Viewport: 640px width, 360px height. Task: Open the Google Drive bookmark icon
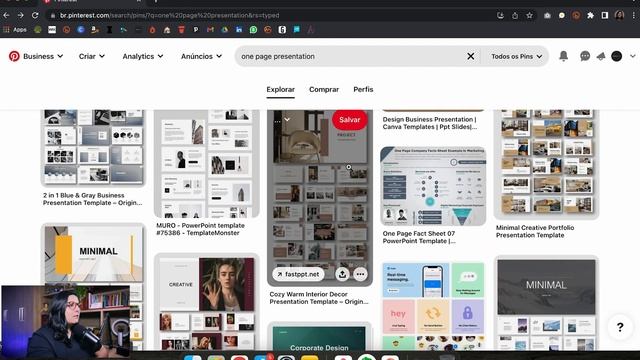[224, 30]
